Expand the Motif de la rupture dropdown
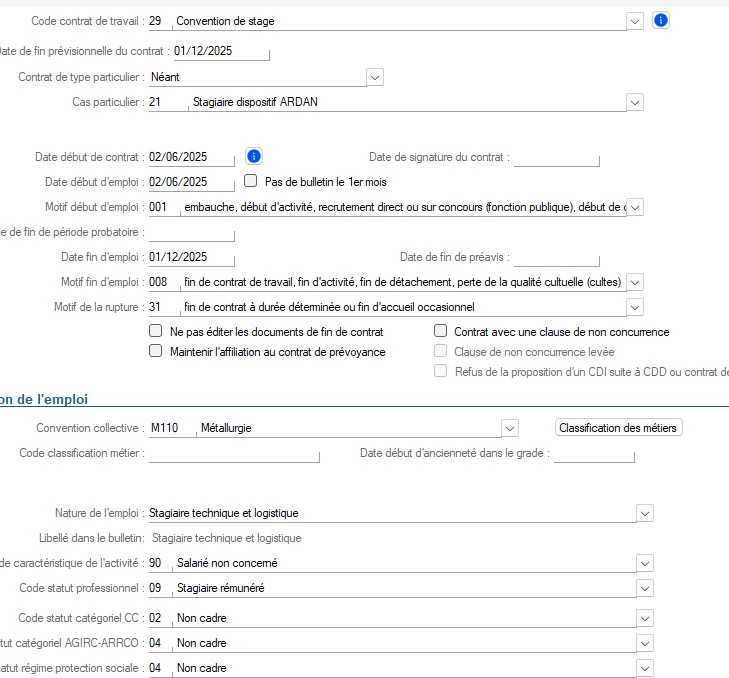Viewport: 729px width, 678px height. tap(634, 307)
